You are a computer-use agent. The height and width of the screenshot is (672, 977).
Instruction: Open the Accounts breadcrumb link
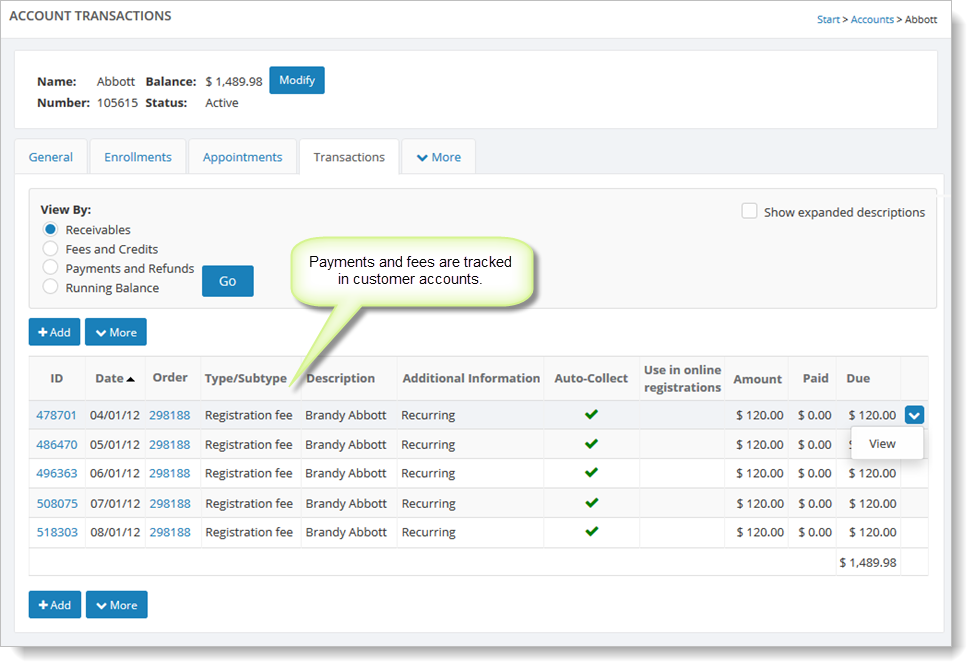tap(872, 19)
